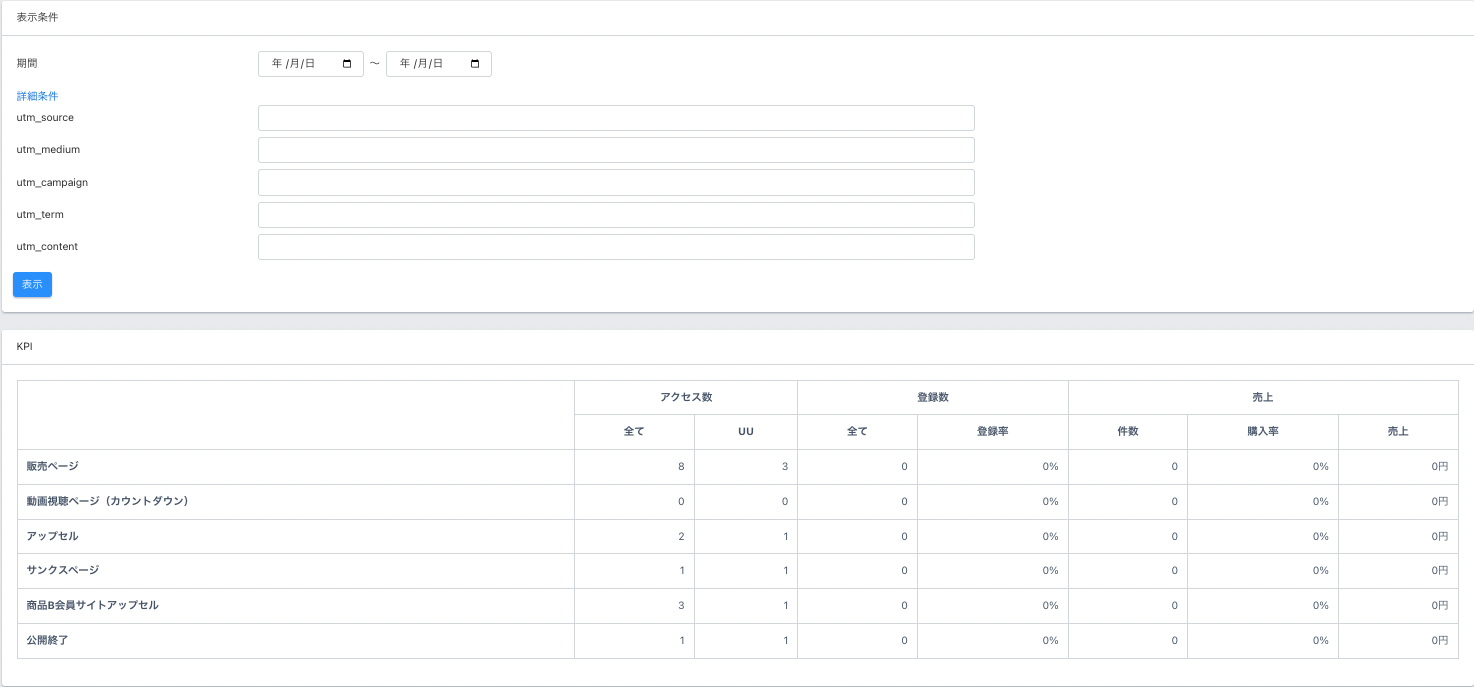Select the 動画視聴ページ（カウントダウン） row
The width and height of the screenshot is (1474, 687).
[x=107, y=501]
